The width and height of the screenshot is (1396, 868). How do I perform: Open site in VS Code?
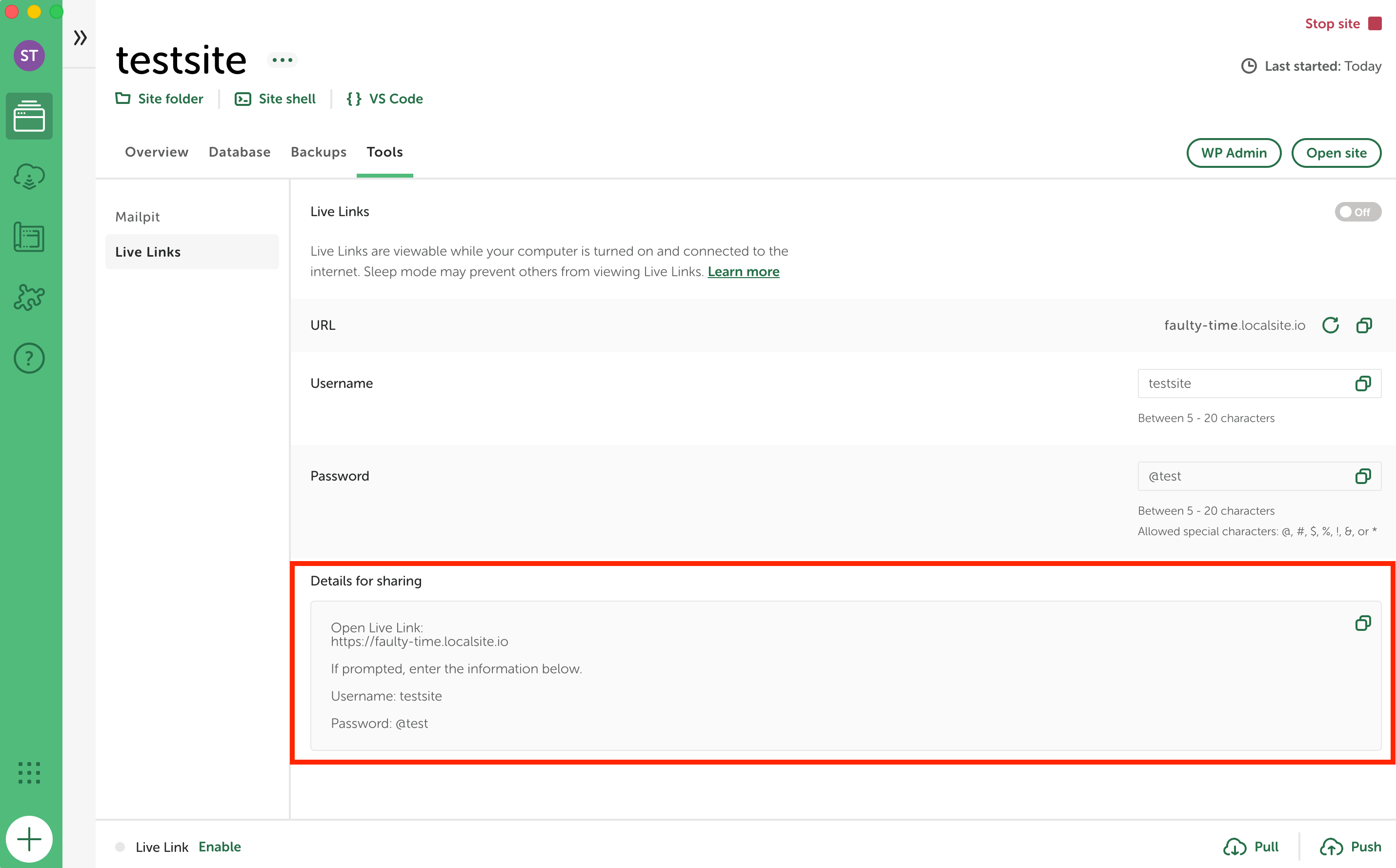coord(384,99)
